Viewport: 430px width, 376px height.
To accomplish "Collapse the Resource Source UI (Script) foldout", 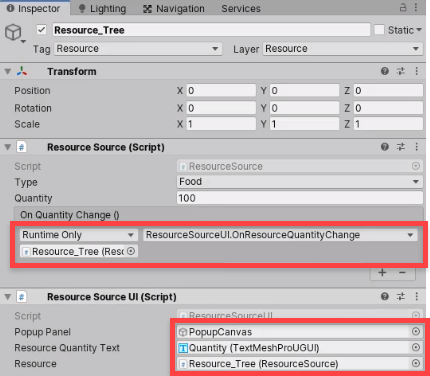I will 8,297.
